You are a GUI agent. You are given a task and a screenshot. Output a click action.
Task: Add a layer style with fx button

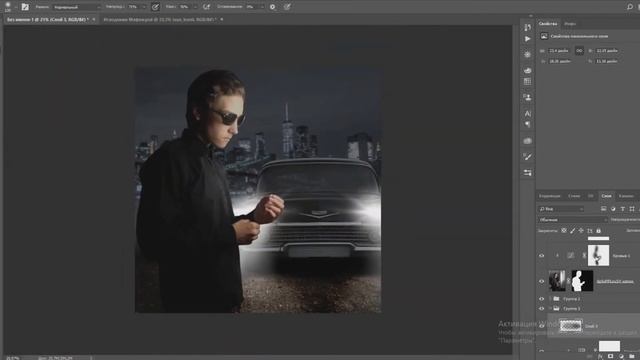coord(600,356)
